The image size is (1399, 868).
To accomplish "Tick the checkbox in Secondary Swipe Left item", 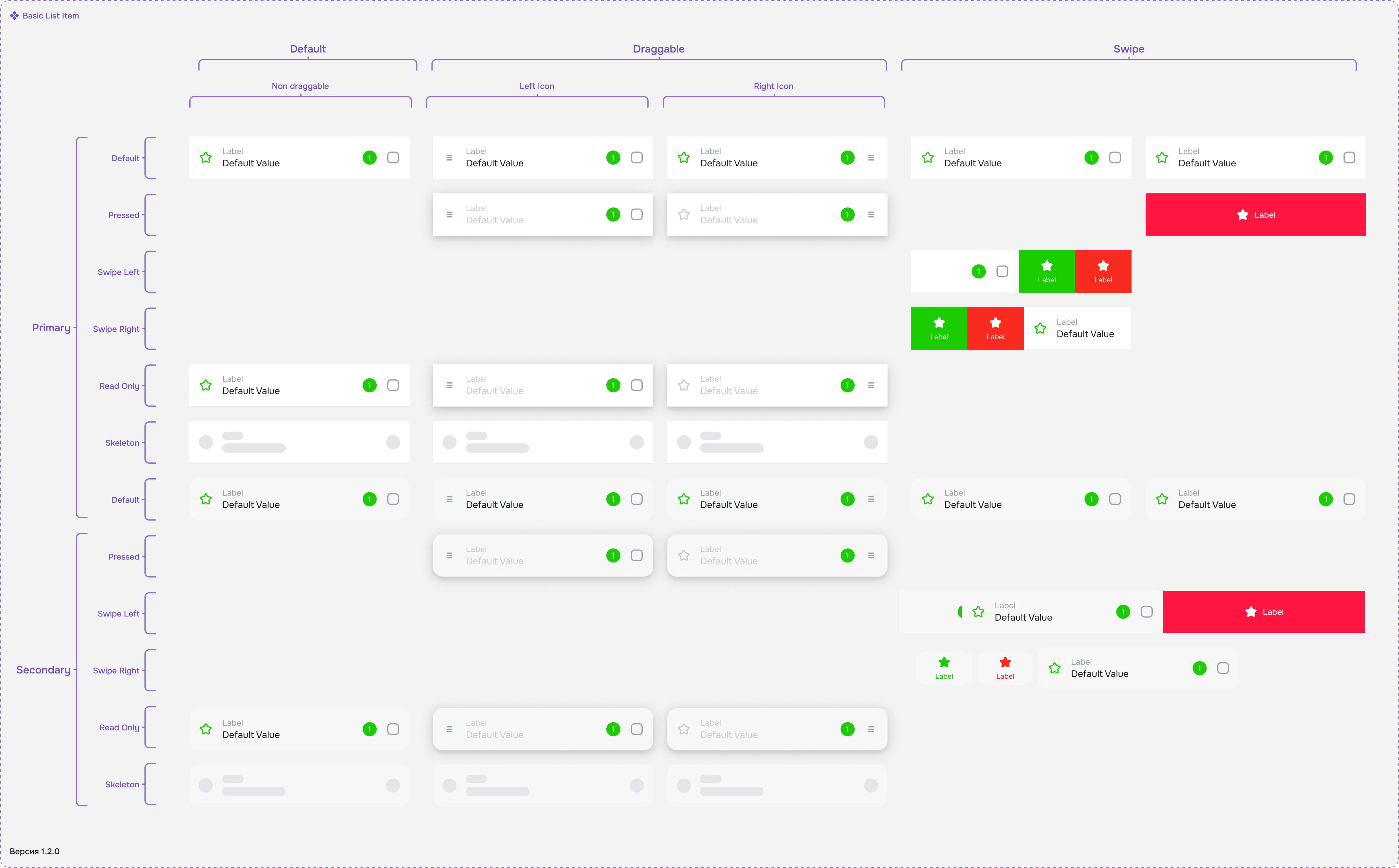I will point(1146,612).
